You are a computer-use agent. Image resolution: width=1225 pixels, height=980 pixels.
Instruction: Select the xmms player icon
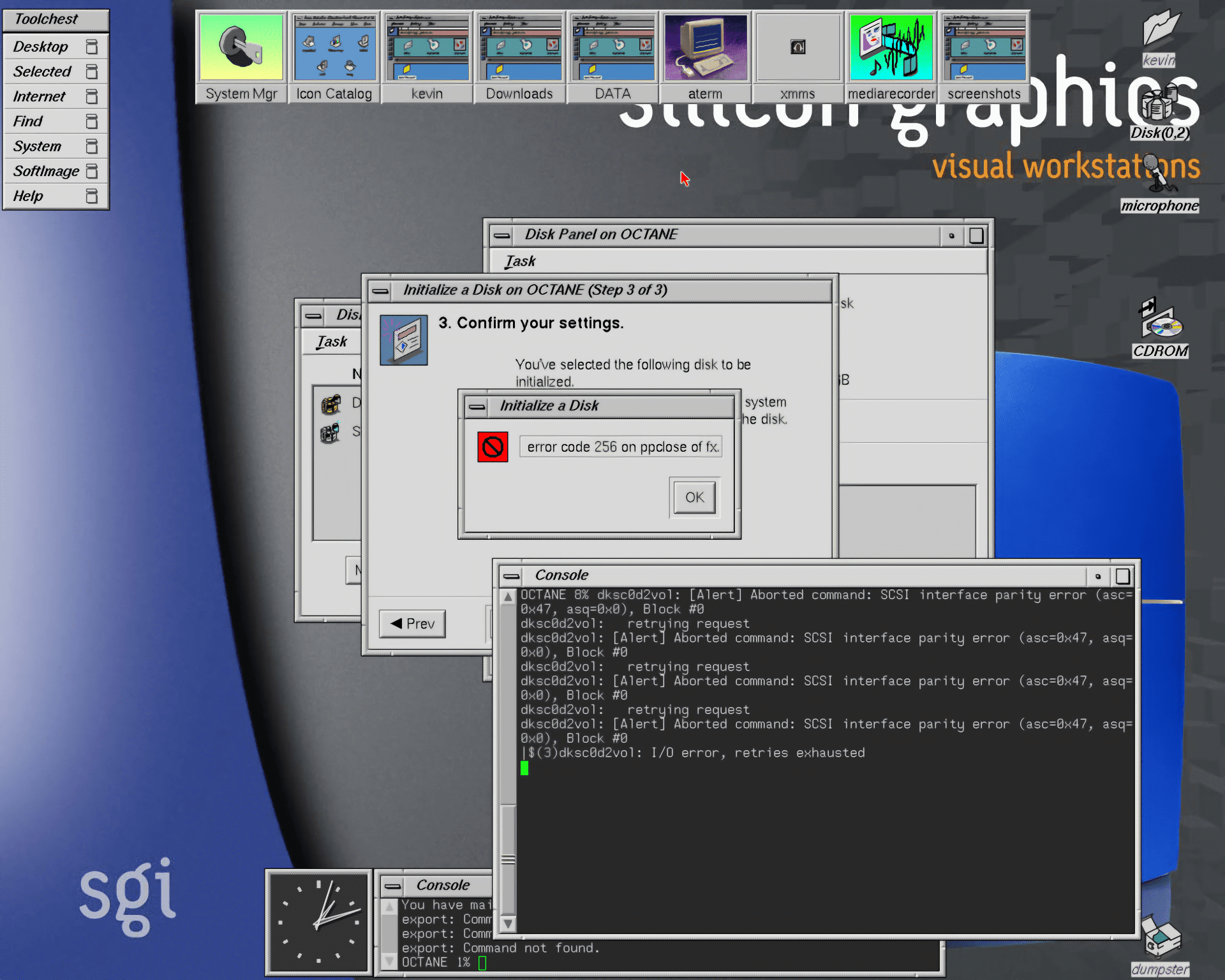pos(798,57)
